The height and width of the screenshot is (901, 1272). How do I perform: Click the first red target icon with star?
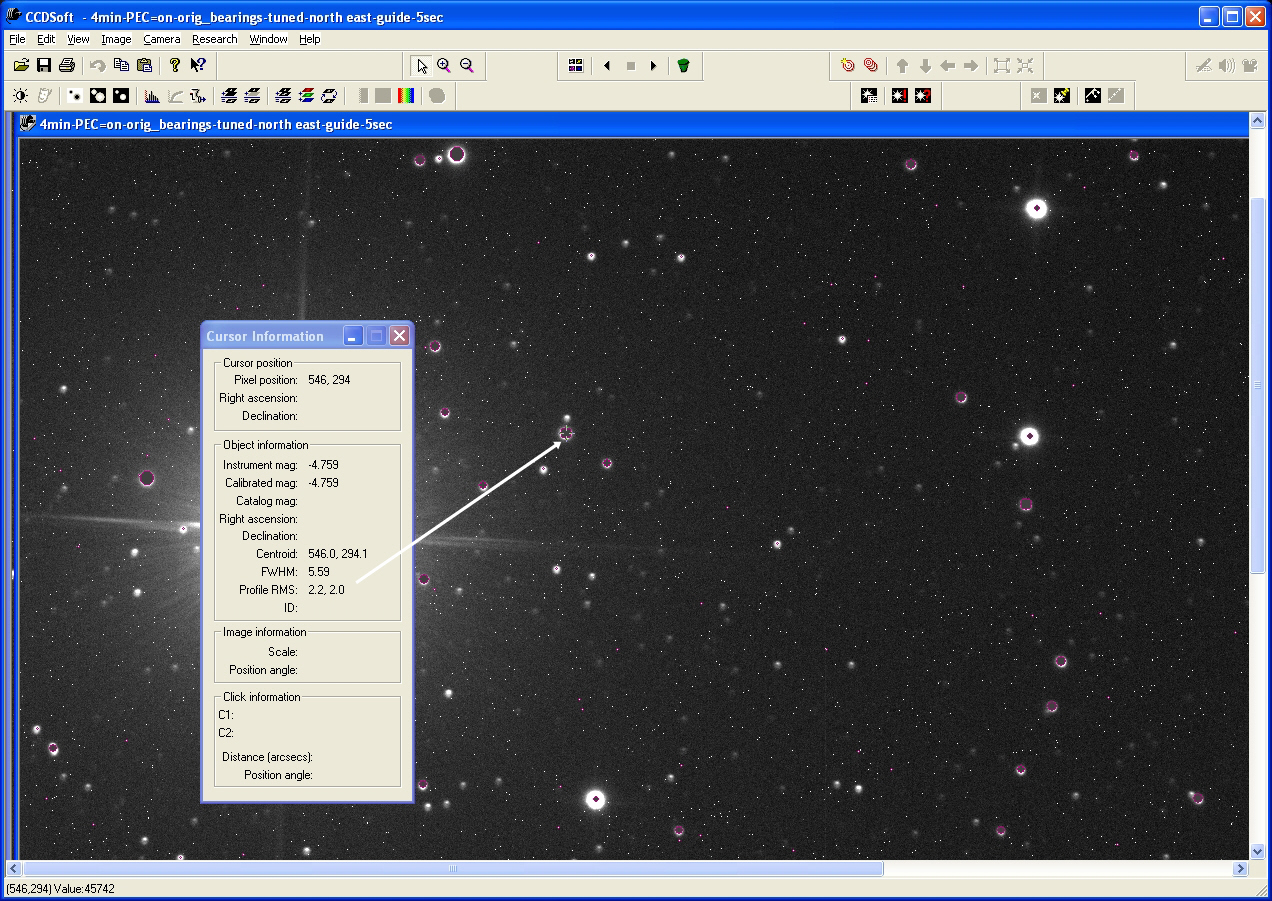click(x=848, y=66)
